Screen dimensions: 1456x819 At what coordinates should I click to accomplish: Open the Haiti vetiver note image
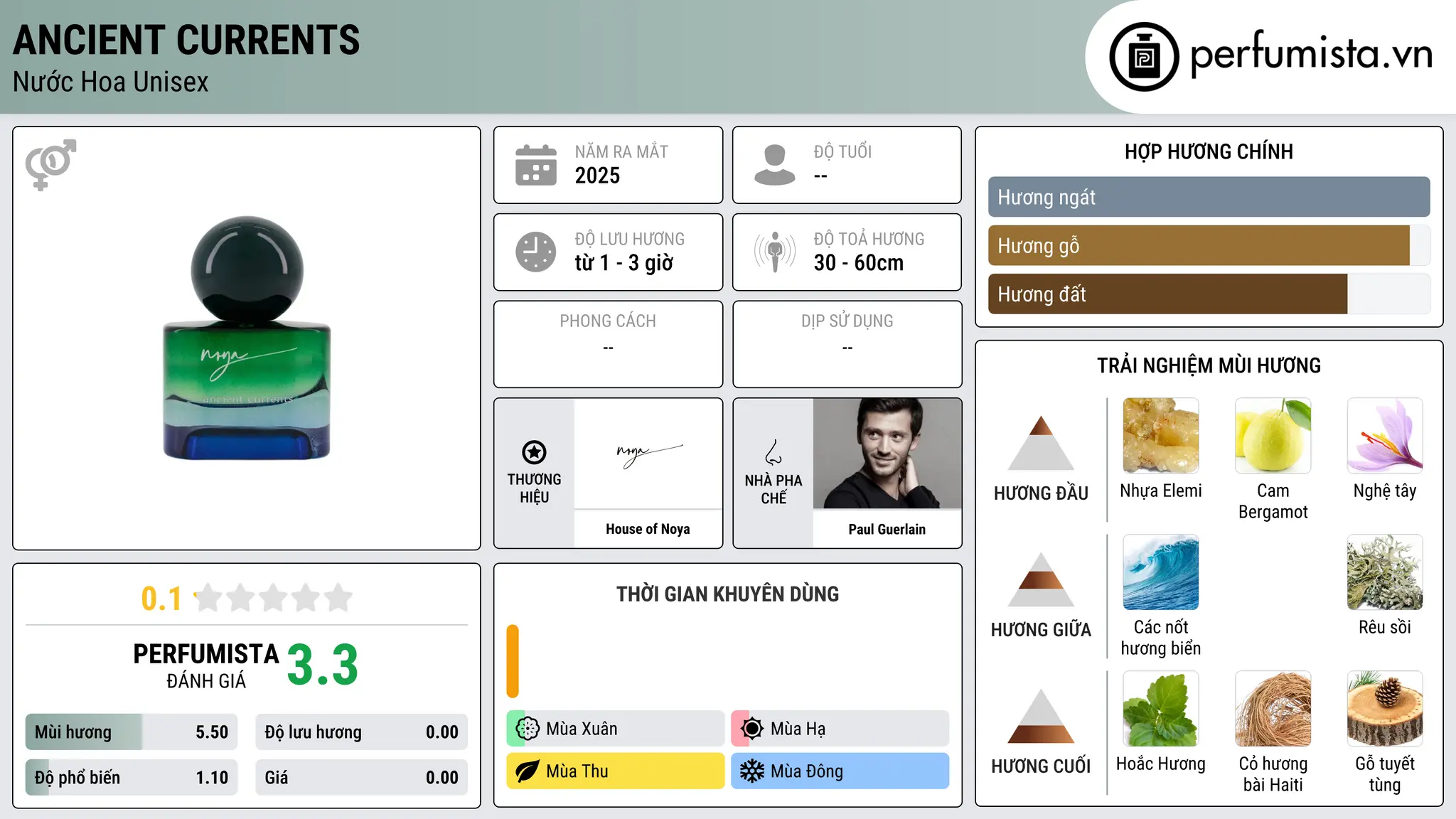click(x=1273, y=709)
